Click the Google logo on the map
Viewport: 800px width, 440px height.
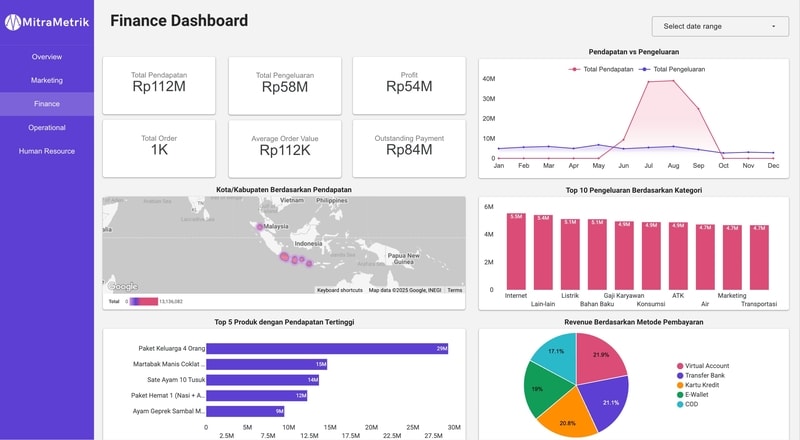tap(123, 287)
